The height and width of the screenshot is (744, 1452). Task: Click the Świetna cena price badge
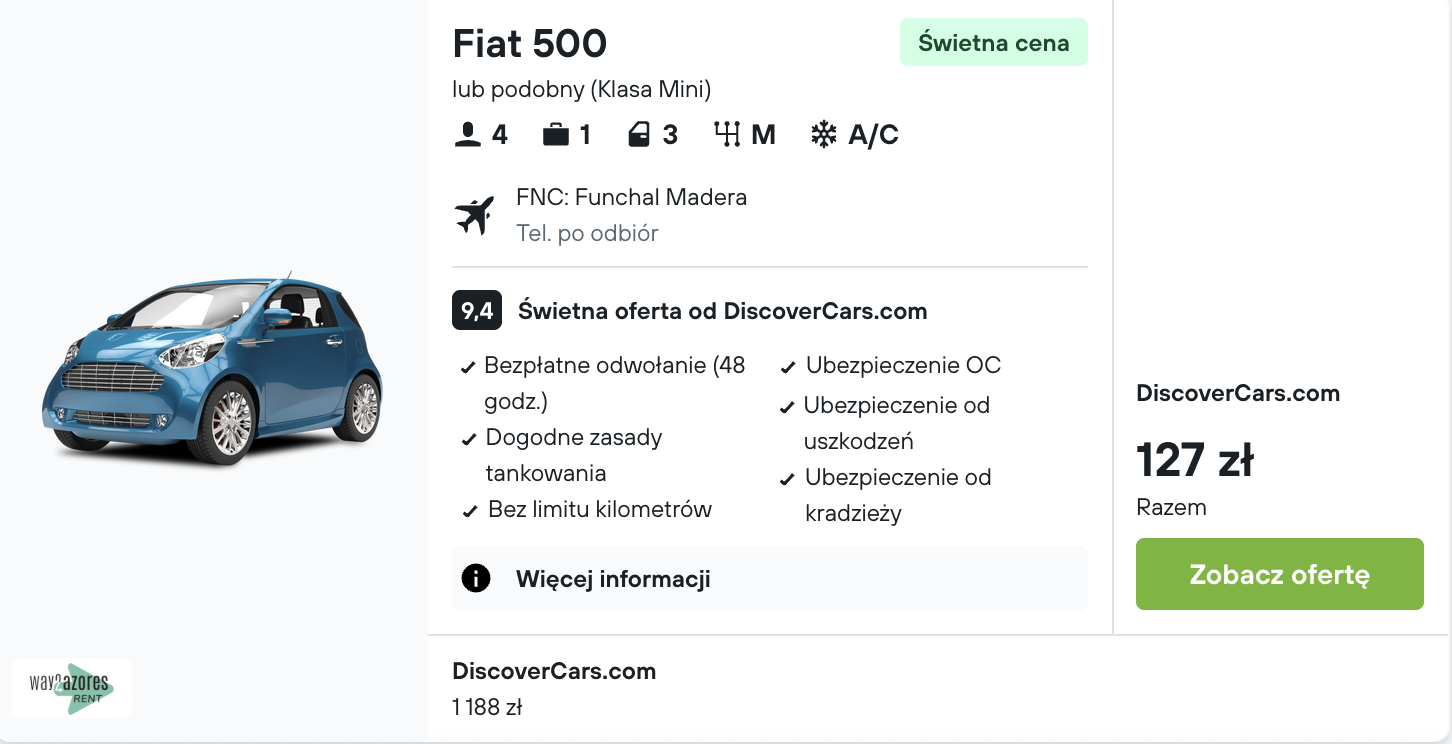[993, 42]
